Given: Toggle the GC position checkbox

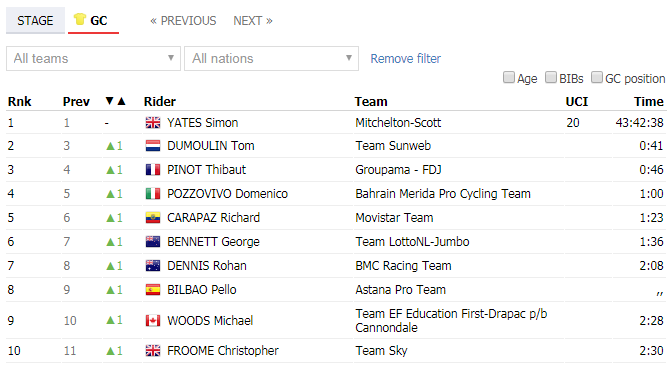Looking at the screenshot, I should point(597,77).
